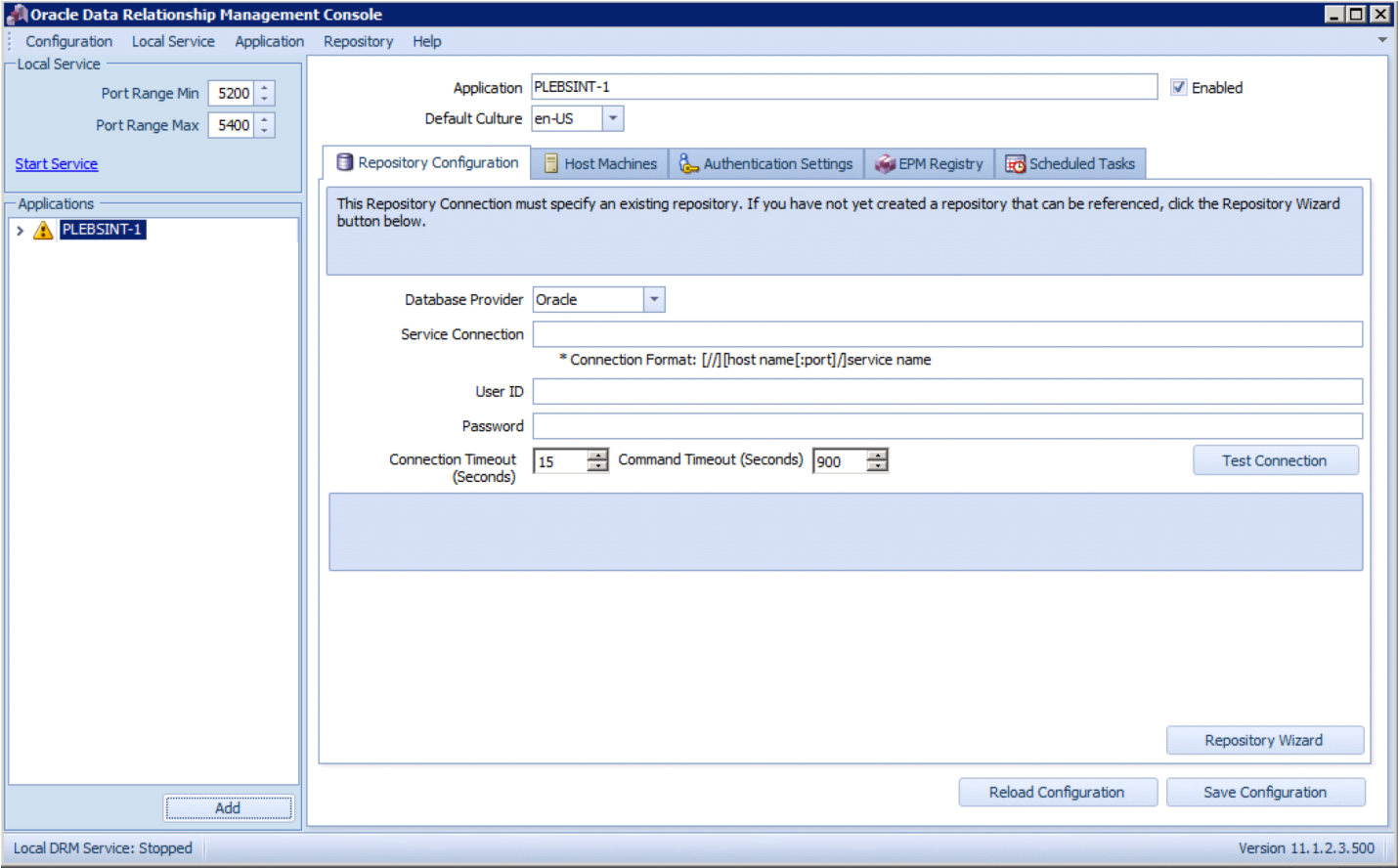Uncheck the Enabled checkbox
The height and width of the screenshot is (868, 1398).
tap(1179, 87)
